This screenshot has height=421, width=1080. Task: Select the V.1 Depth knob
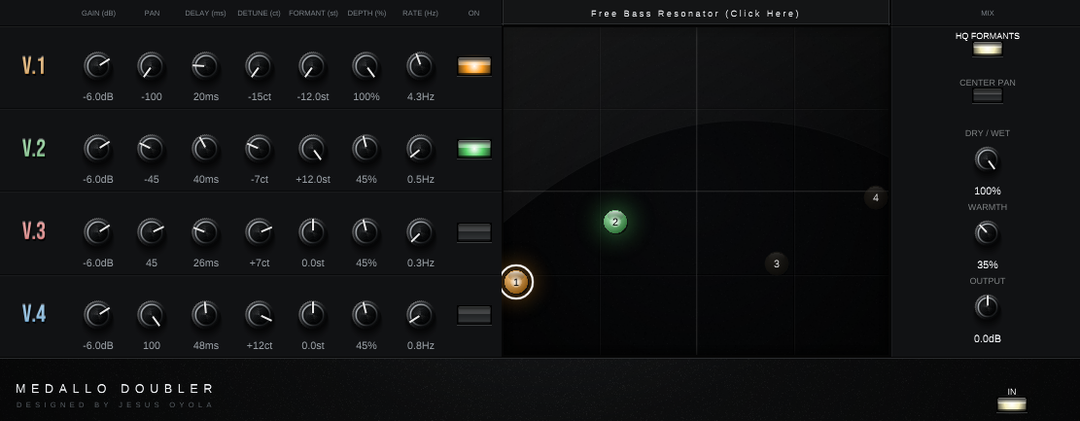[366, 66]
